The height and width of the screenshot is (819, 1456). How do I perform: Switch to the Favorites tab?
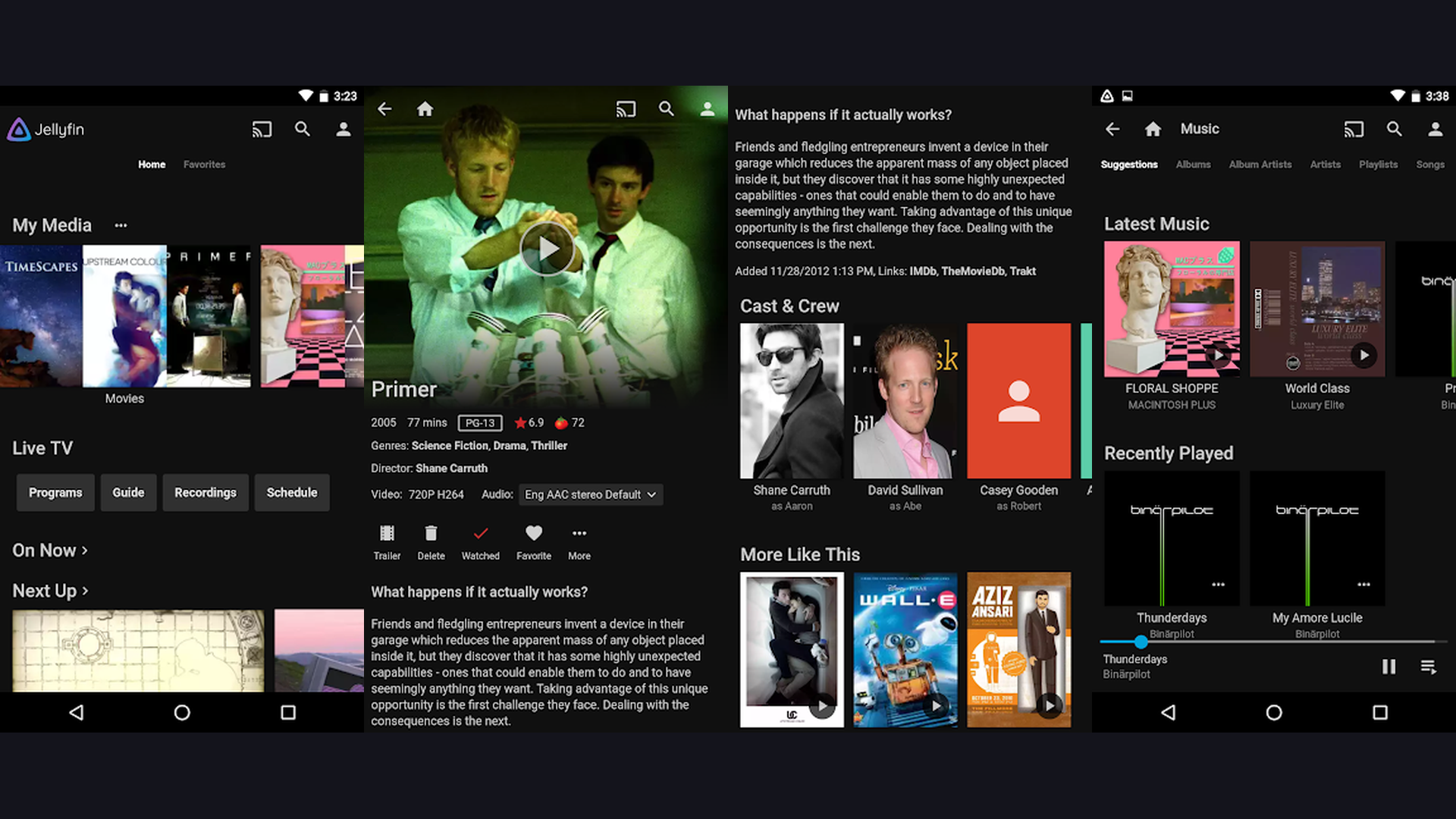204,165
